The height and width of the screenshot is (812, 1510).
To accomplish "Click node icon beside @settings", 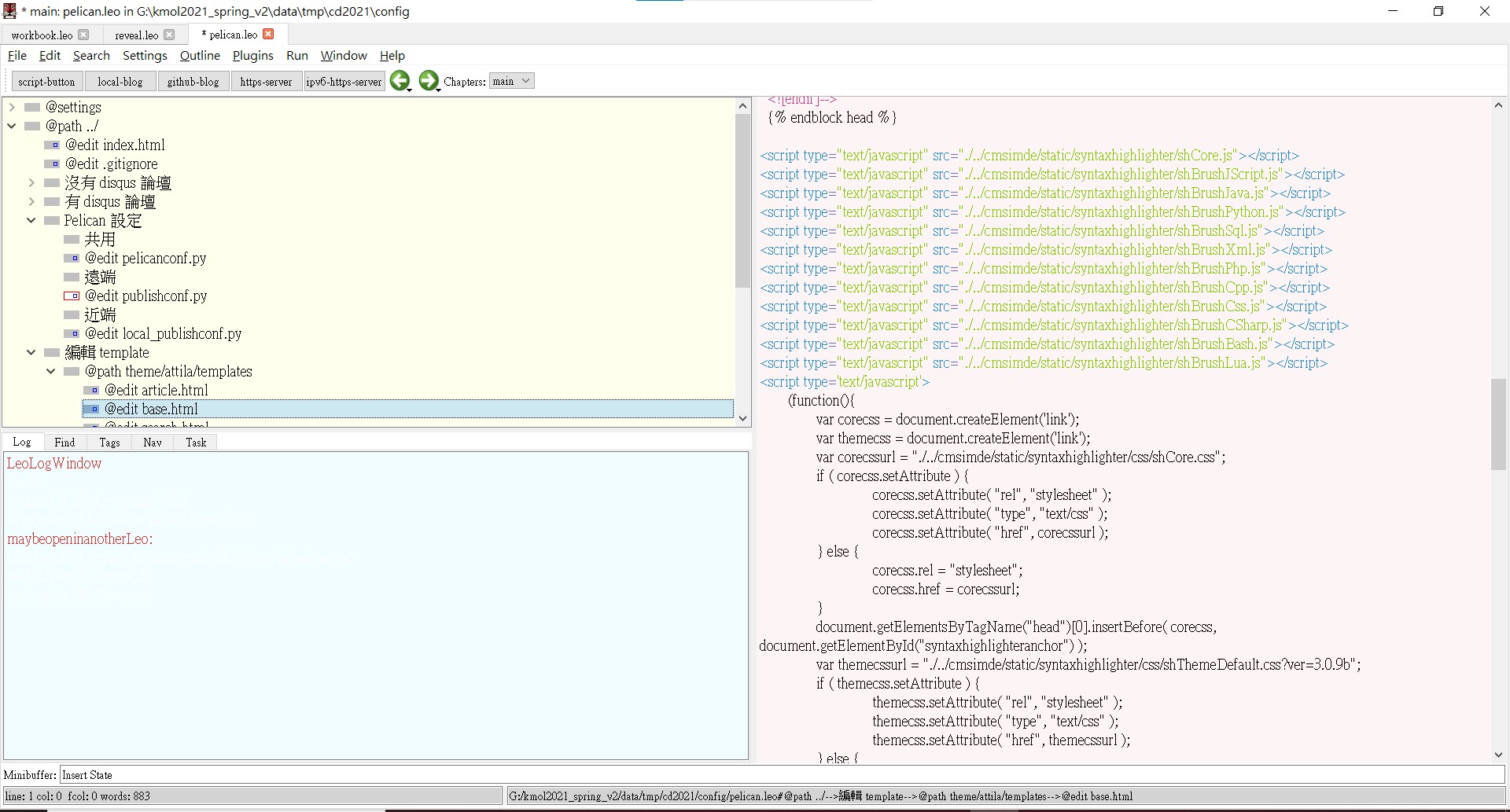I will [x=32, y=107].
